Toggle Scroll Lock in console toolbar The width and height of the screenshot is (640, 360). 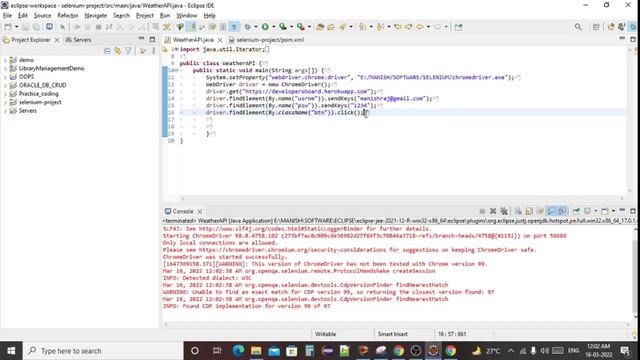tap(529, 211)
